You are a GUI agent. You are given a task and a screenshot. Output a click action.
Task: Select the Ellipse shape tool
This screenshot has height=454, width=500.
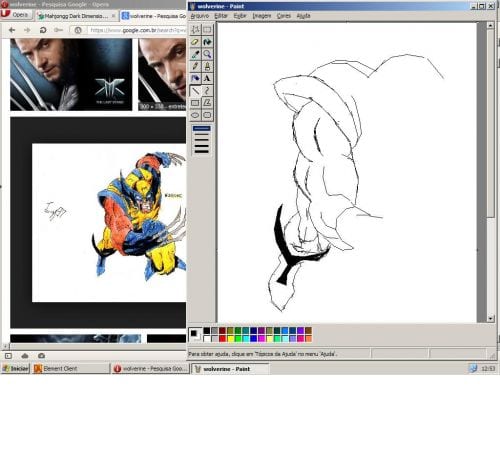(195, 115)
